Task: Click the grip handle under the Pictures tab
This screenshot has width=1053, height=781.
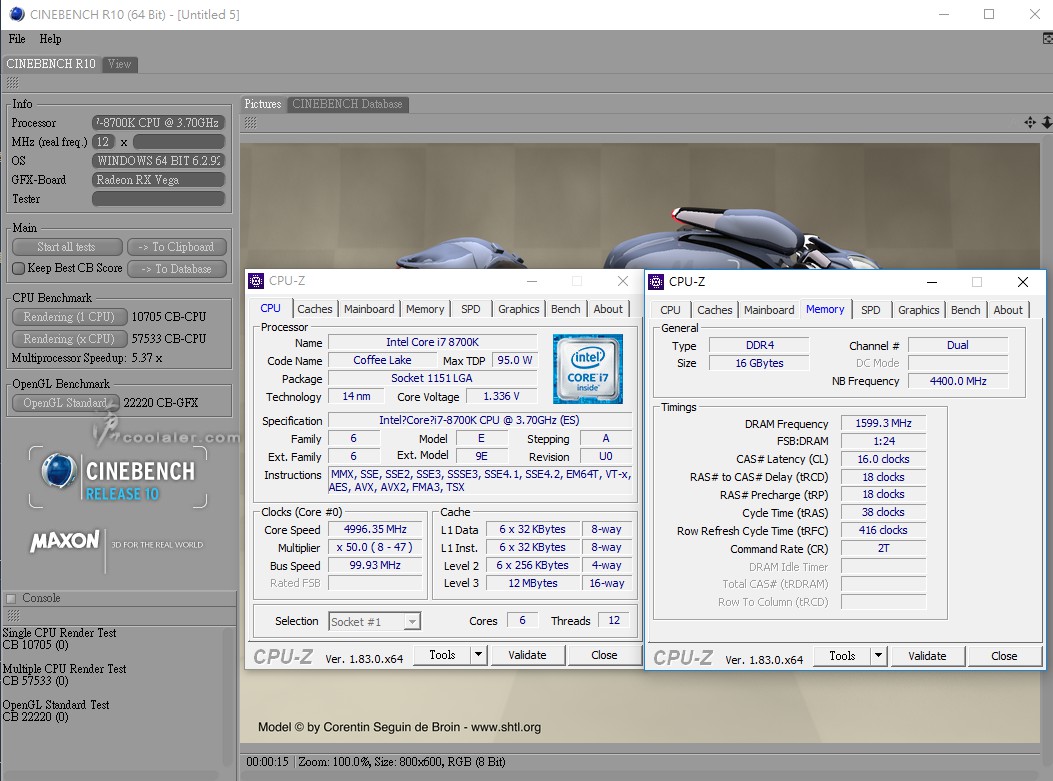Action: 250,122
